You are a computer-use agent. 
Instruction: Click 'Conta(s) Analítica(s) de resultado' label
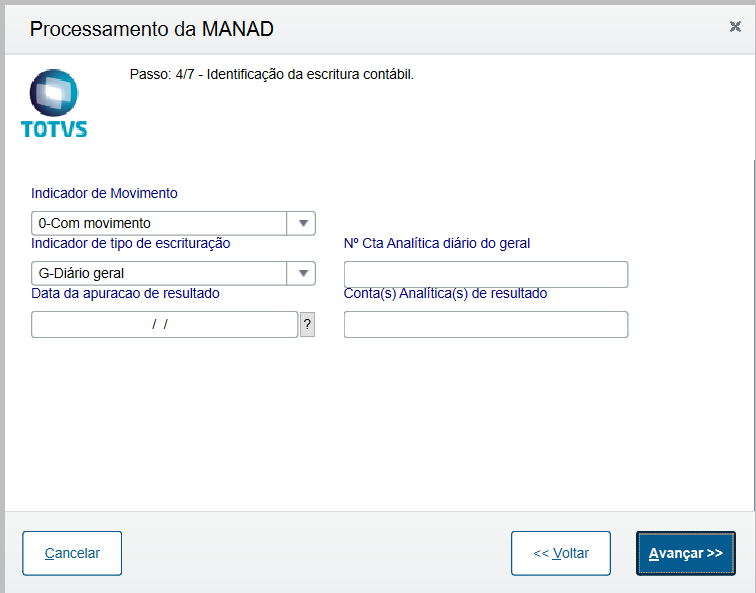pyautogui.click(x=445, y=293)
